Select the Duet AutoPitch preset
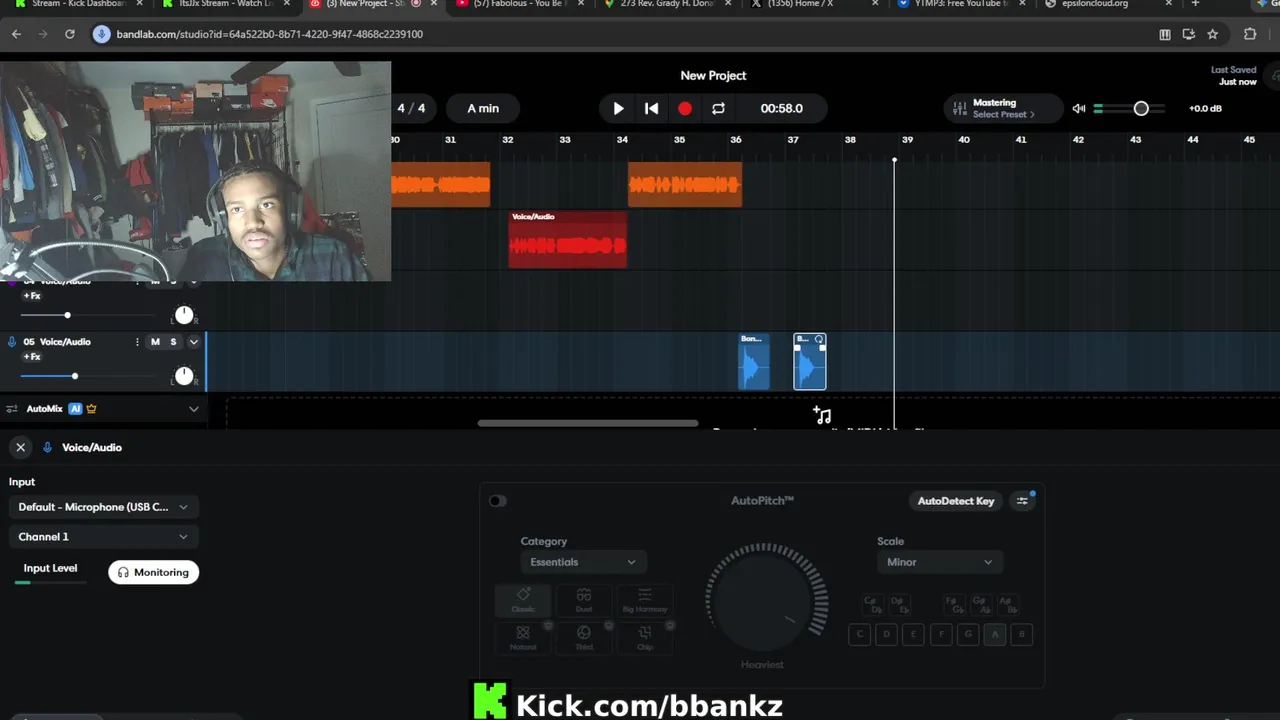This screenshot has height=720, width=1280. [584, 600]
